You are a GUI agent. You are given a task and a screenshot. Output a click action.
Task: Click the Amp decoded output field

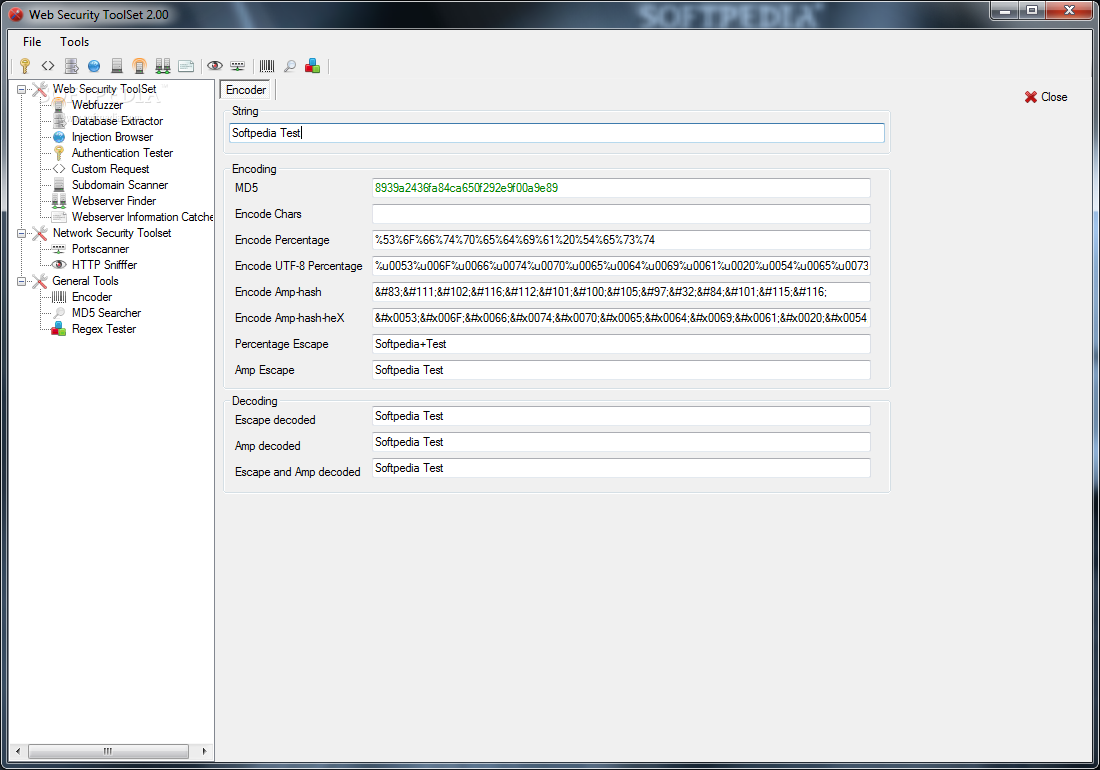click(x=621, y=442)
